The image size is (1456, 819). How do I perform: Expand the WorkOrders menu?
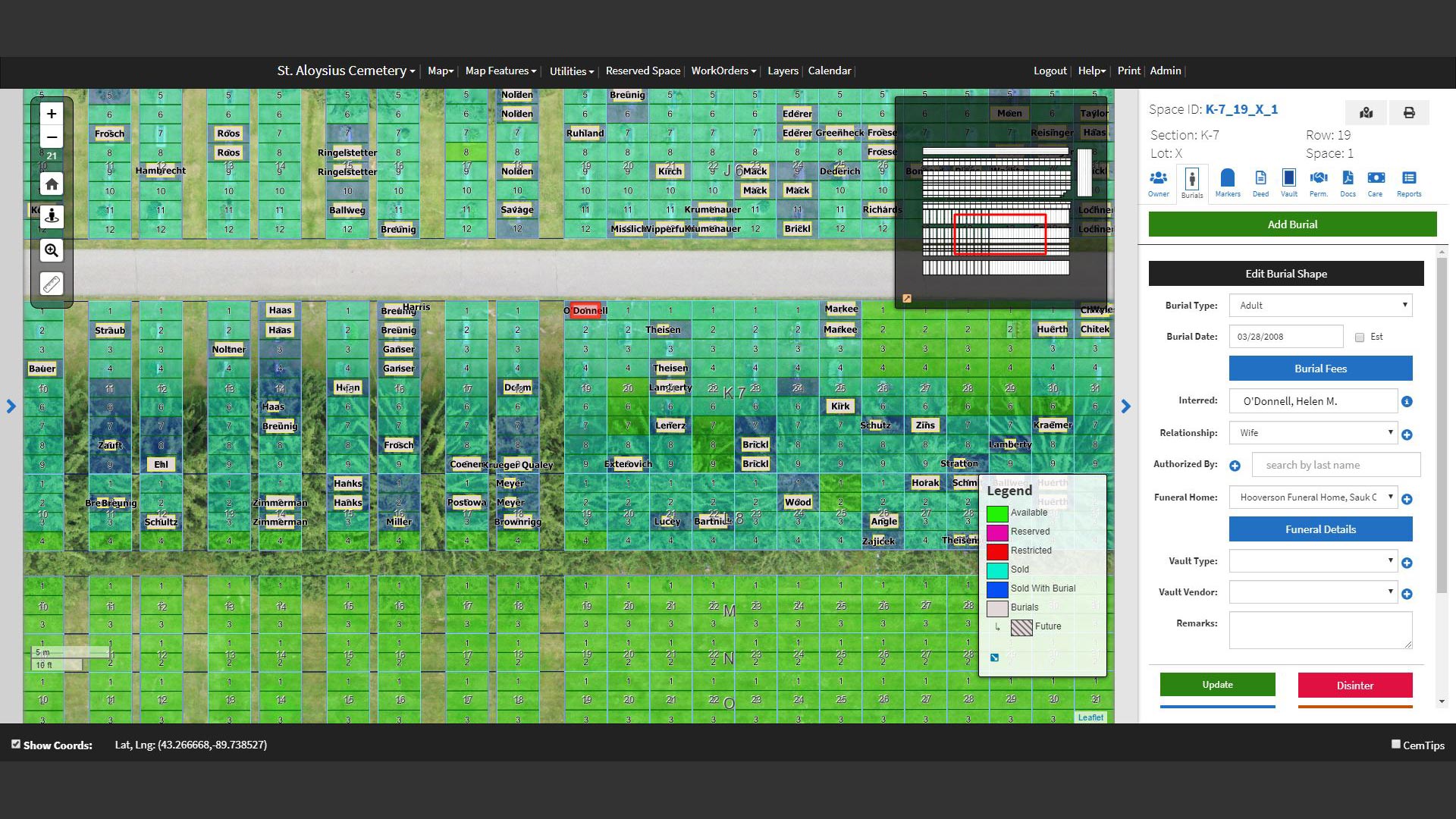[723, 71]
